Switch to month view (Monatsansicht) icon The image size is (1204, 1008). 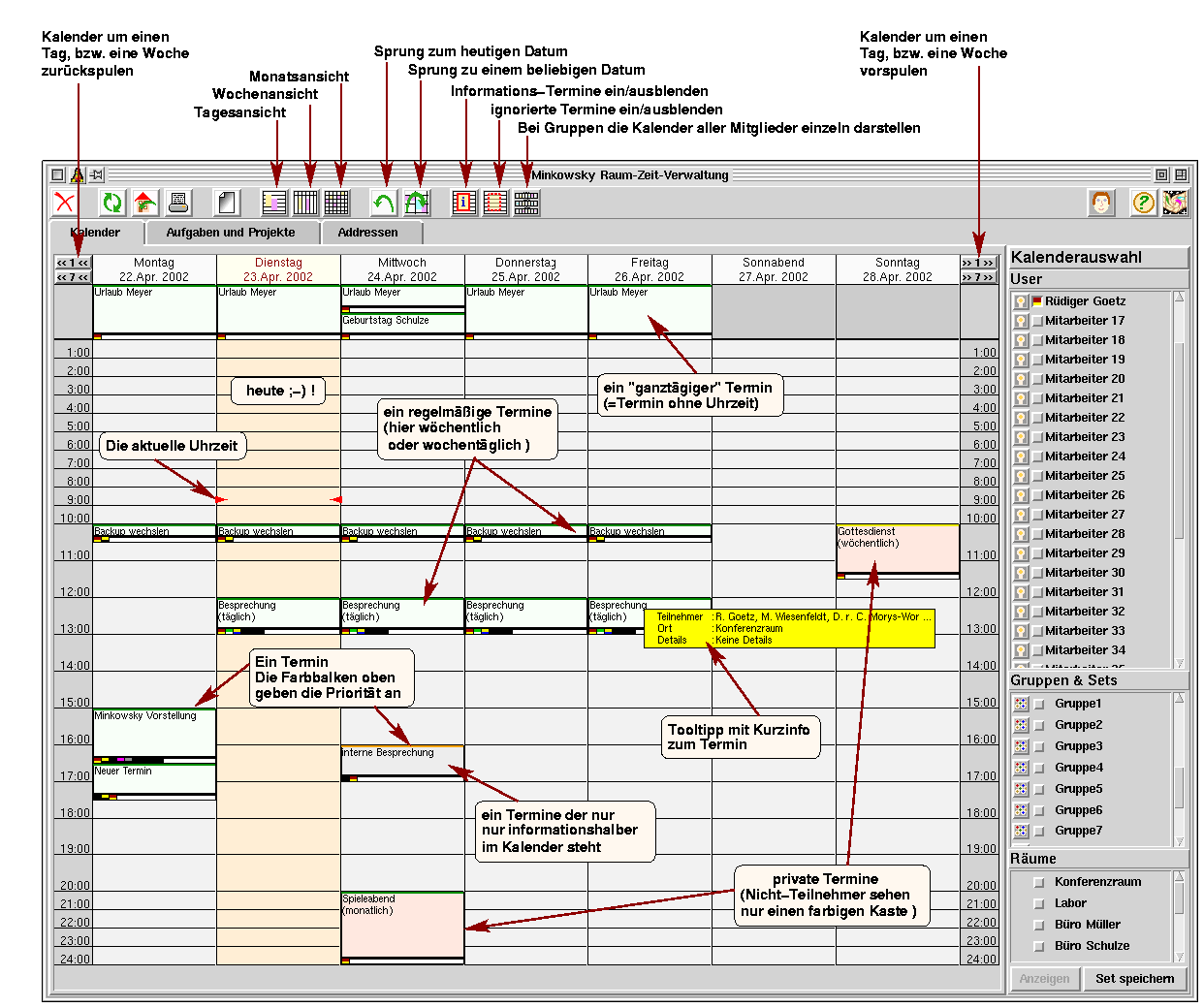336,203
